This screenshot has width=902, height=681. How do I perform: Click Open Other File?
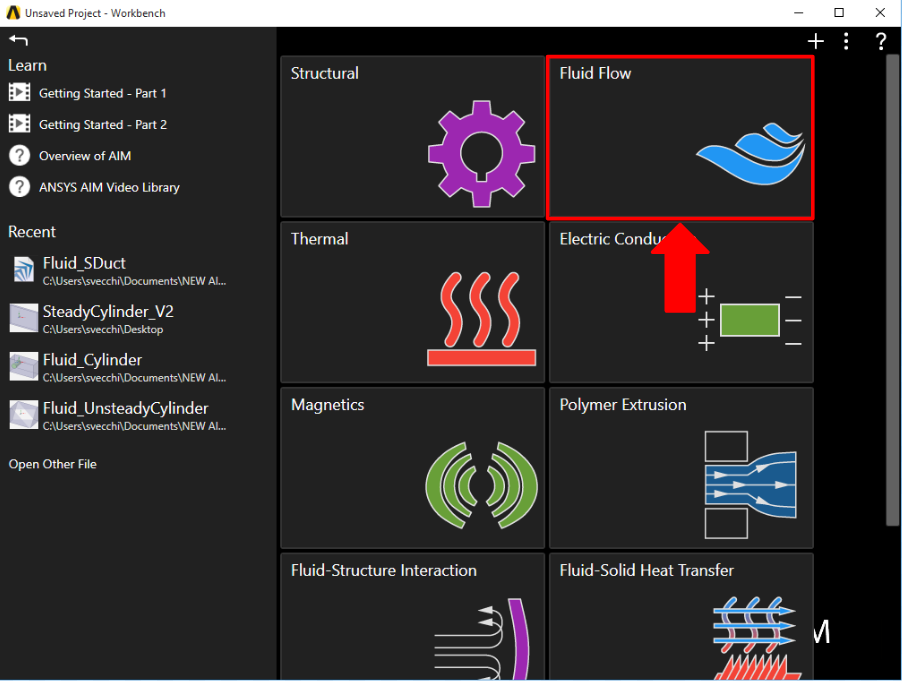[x=52, y=464]
